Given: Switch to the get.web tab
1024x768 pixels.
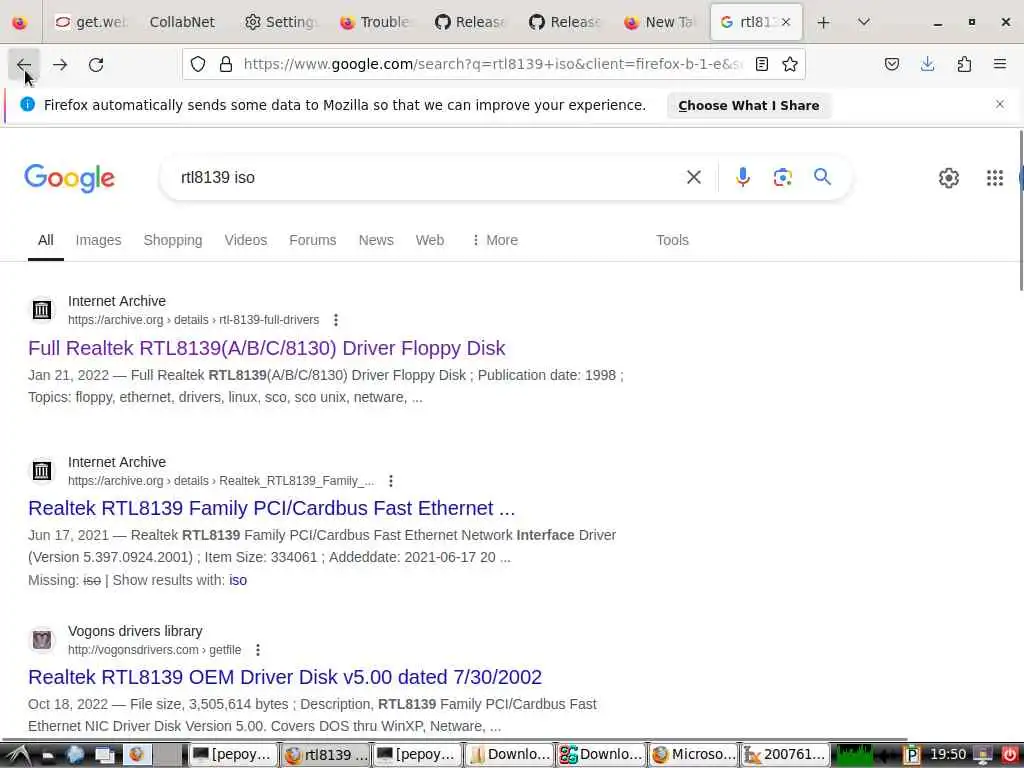Looking at the screenshot, I should (x=90, y=22).
